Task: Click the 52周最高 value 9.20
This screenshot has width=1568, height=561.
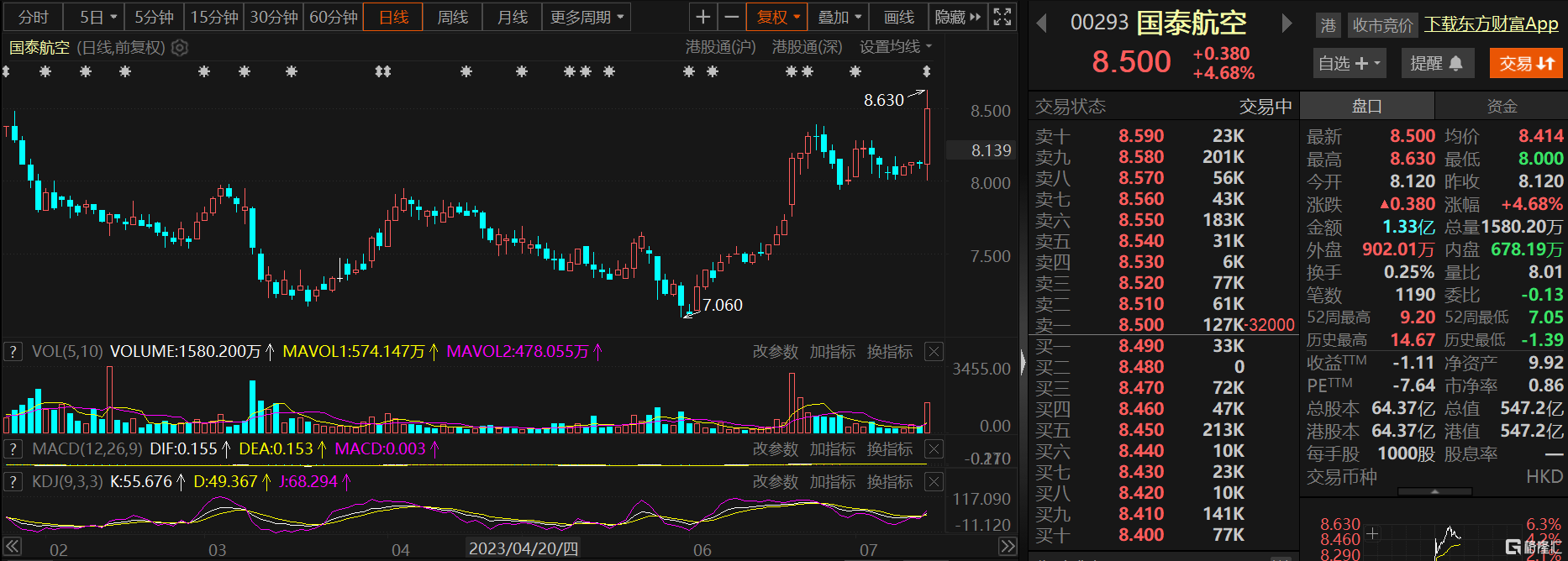Action: coord(1417,317)
